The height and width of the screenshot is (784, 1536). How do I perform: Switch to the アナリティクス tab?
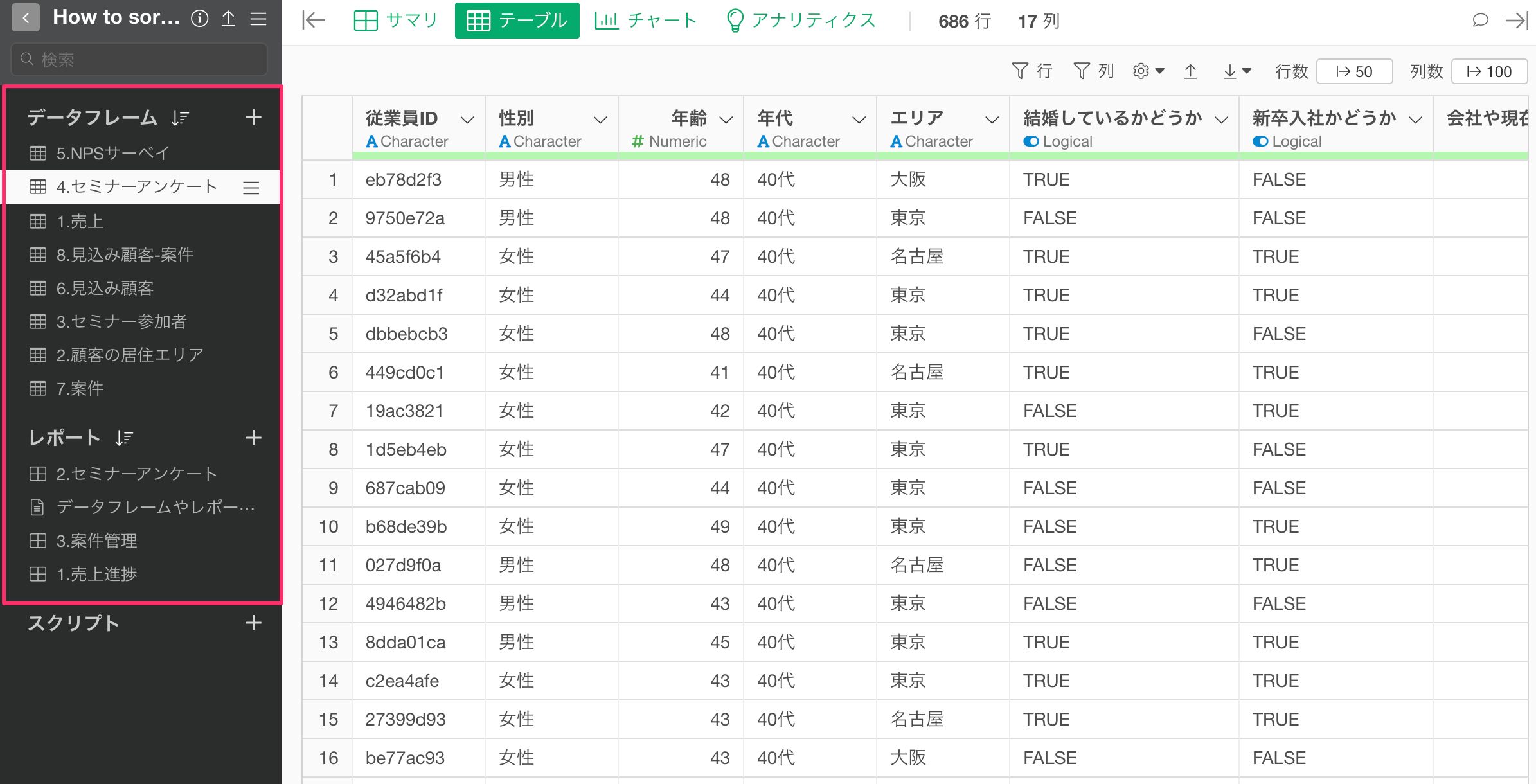pyautogui.click(x=801, y=21)
